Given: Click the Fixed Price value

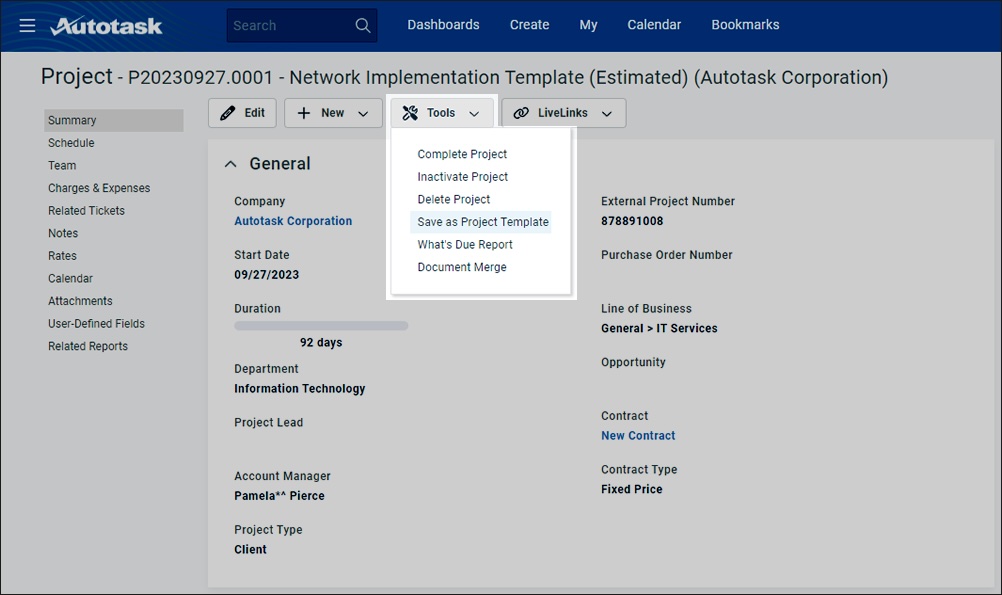Looking at the screenshot, I should click(x=631, y=490).
